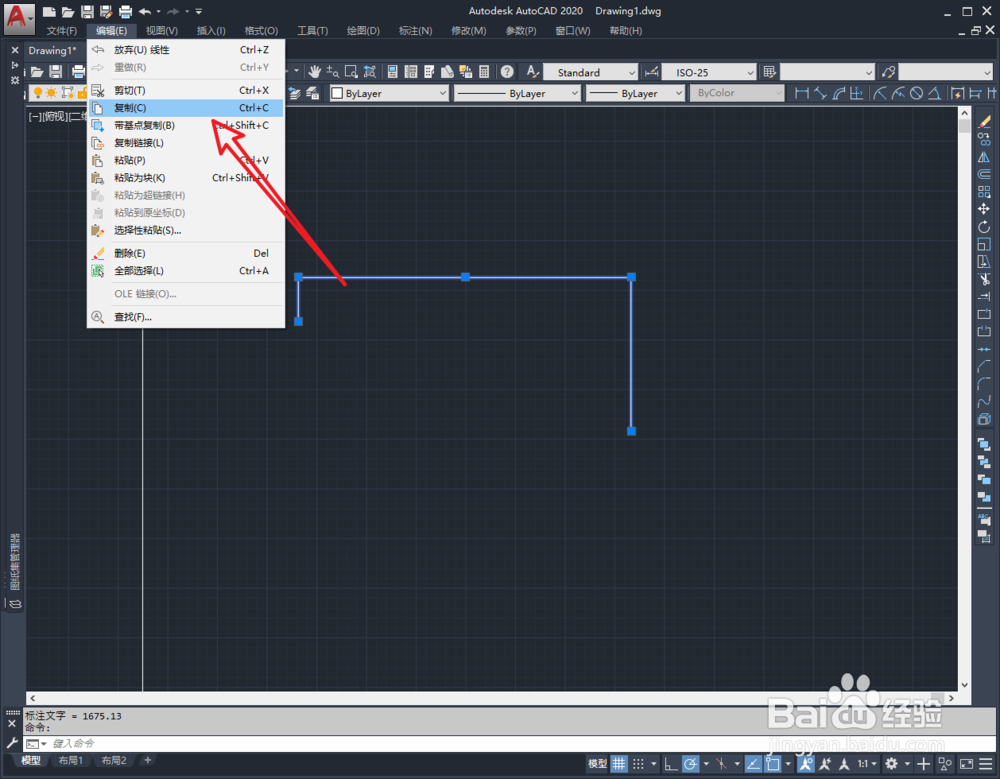Choose Find (查找) from Edit menu

(x=186, y=317)
